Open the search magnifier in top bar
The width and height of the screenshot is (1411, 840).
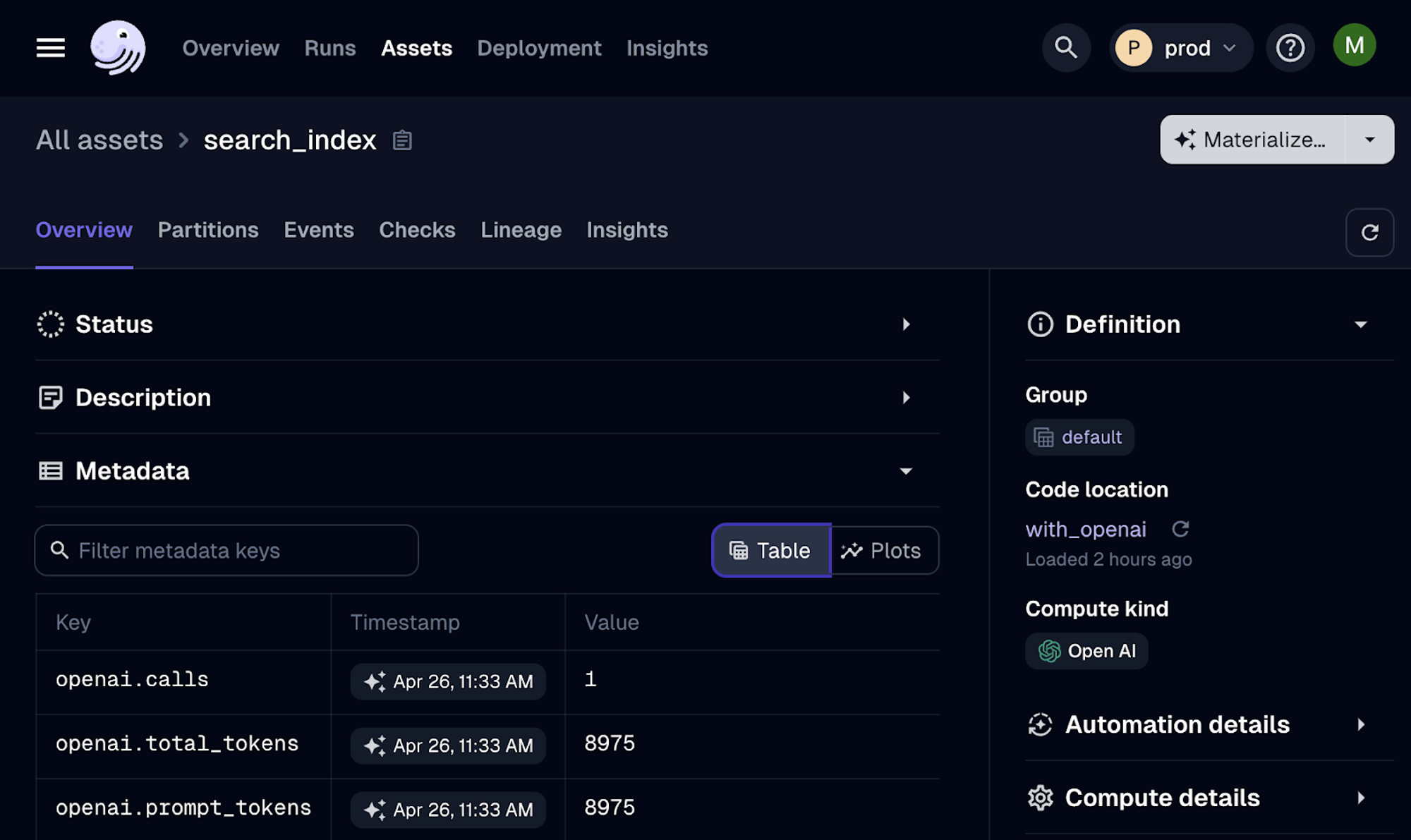(1066, 48)
